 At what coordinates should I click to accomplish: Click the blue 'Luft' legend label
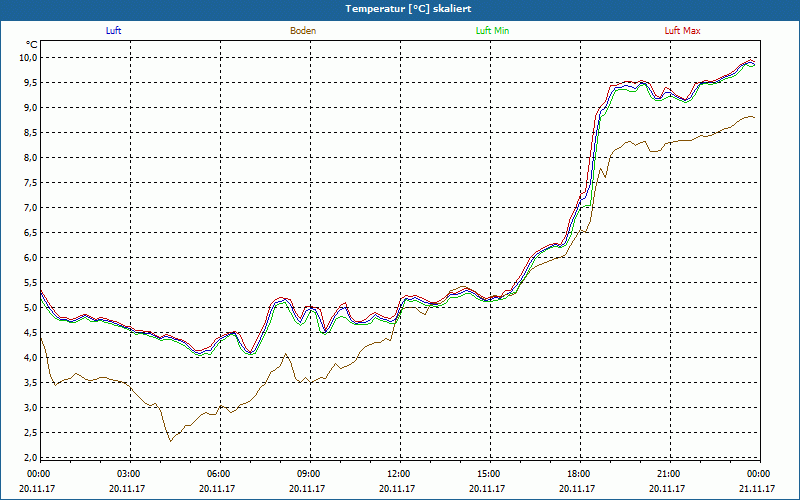point(113,31)
